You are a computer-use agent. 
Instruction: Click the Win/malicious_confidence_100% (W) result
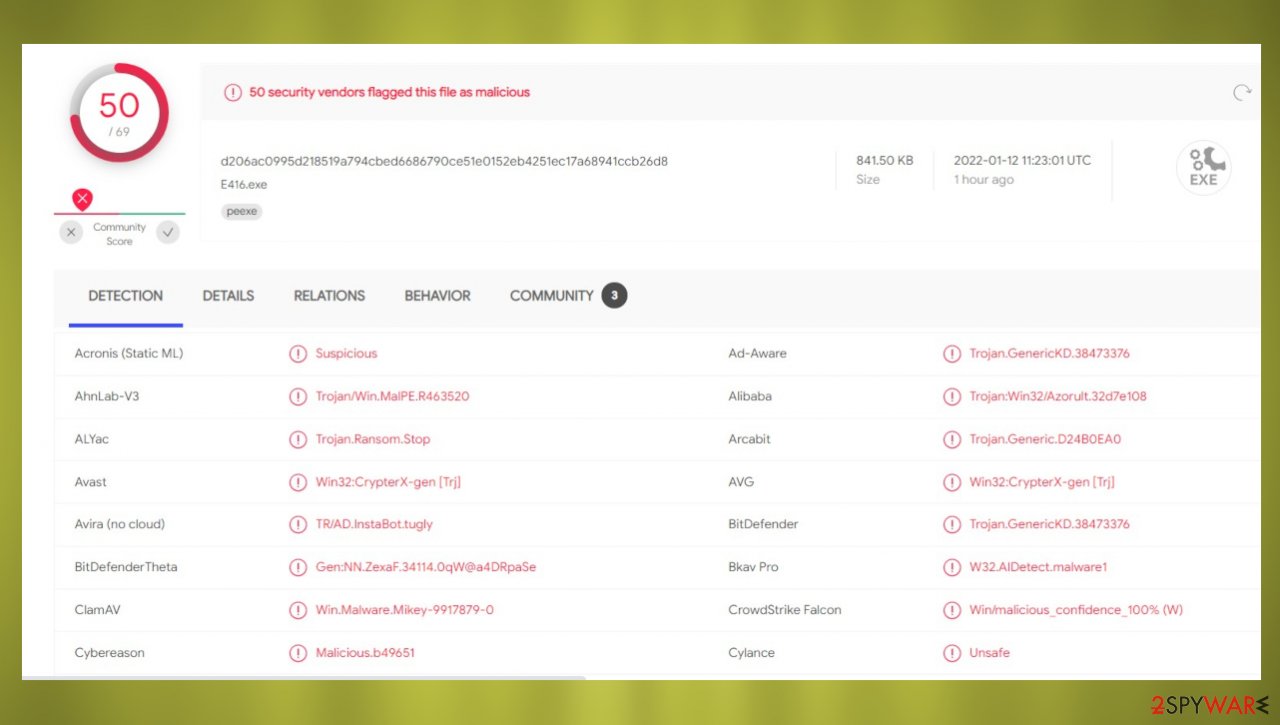tap(1076, 610)
